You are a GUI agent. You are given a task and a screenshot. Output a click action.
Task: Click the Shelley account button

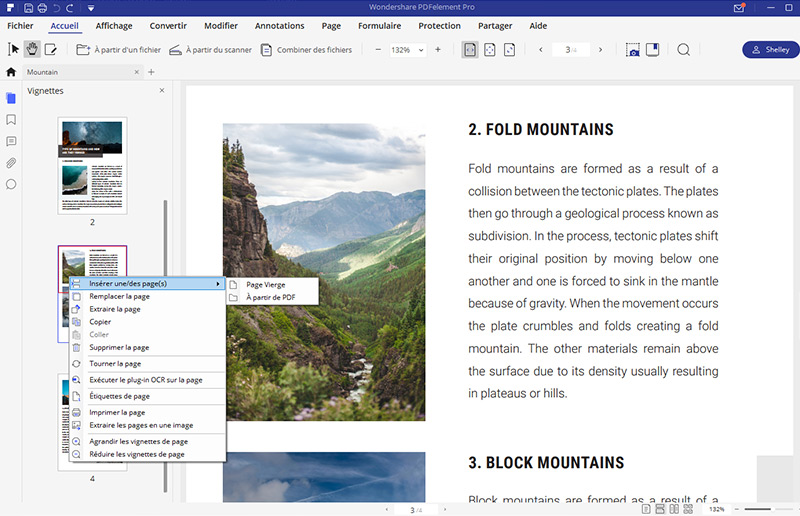coord(770,49)
